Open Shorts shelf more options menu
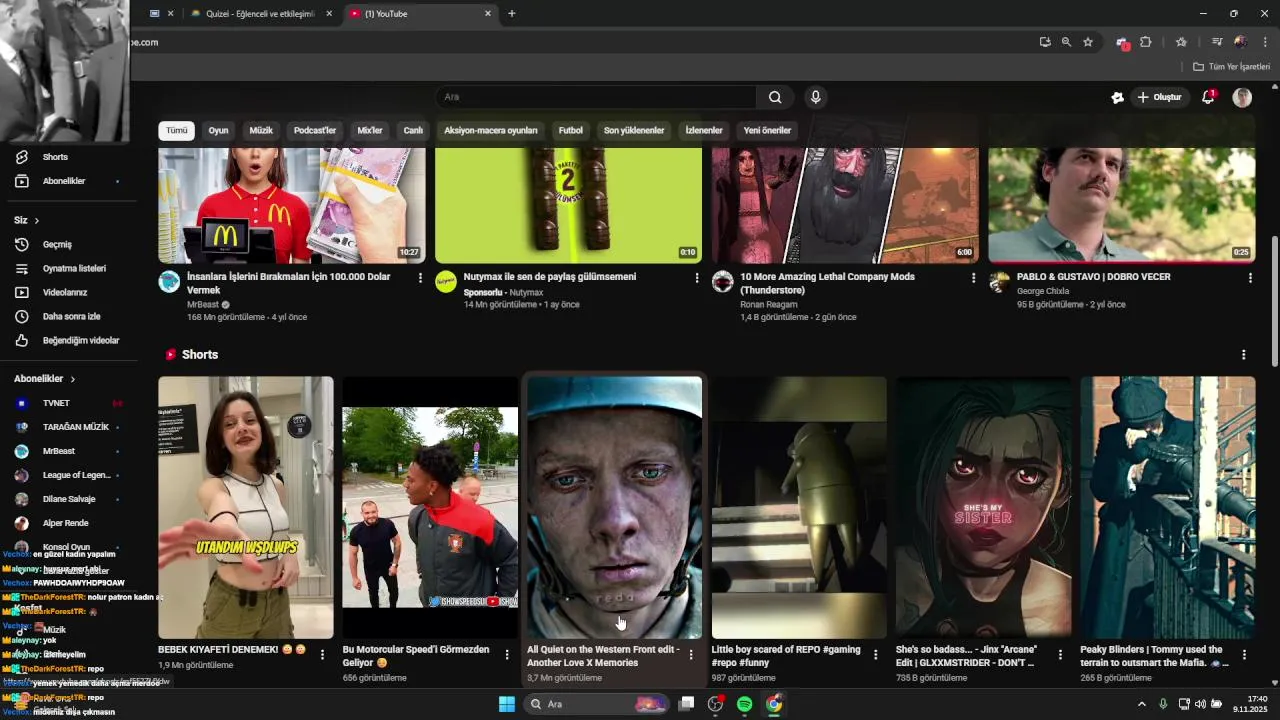The height and width of the screenshot is (720, 1280). click(x=1244, y=355)
